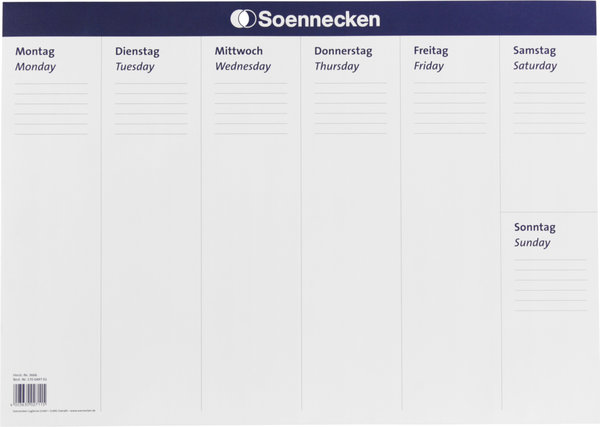Select the Mittwoch heading

tap(238, 51)
